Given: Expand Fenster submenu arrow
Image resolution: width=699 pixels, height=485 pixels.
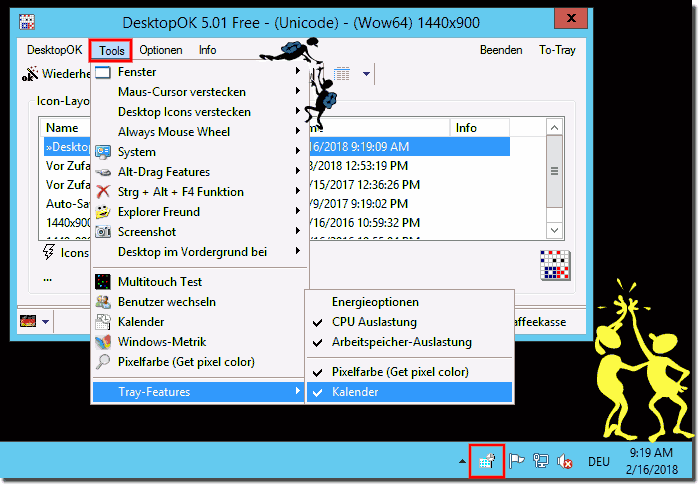Looking at the screenshot, I should [x=297, y=71].
